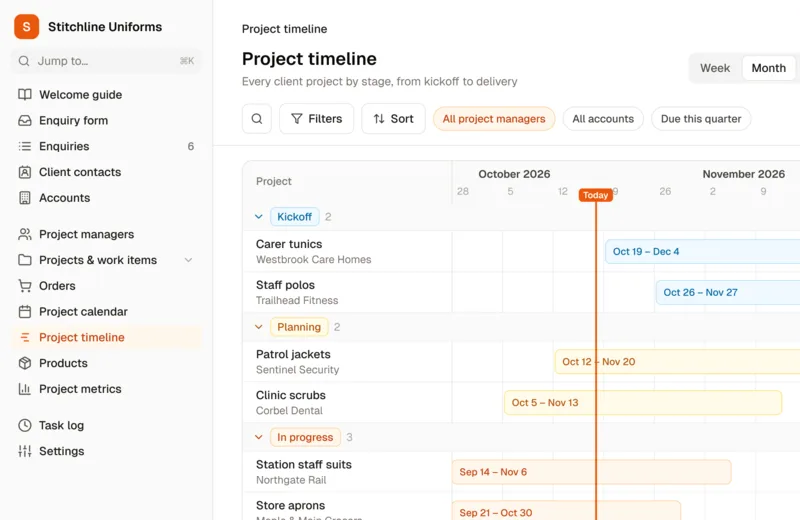Image resolution: width=800 pixels, height=520 pixels.
Task: Click the Orders shopping cart icon
Action: point(24,286)
